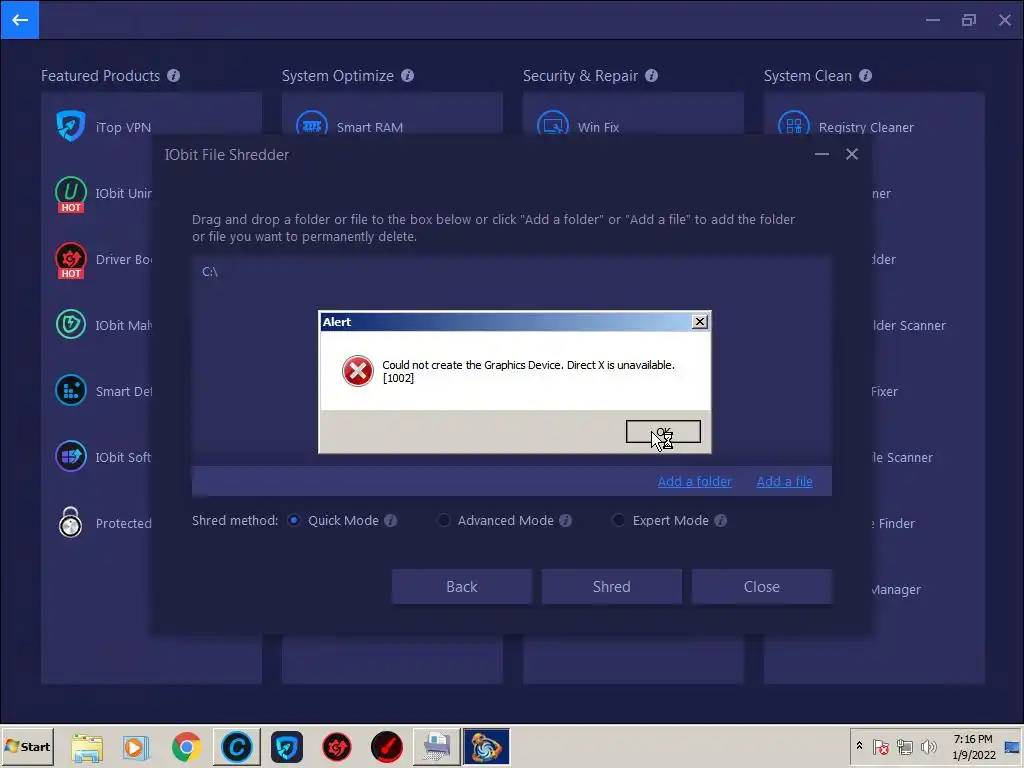The height and width of the screenshot is (768, 1024).
Task: Show hidden tray icons arrow
Action: 859,746
